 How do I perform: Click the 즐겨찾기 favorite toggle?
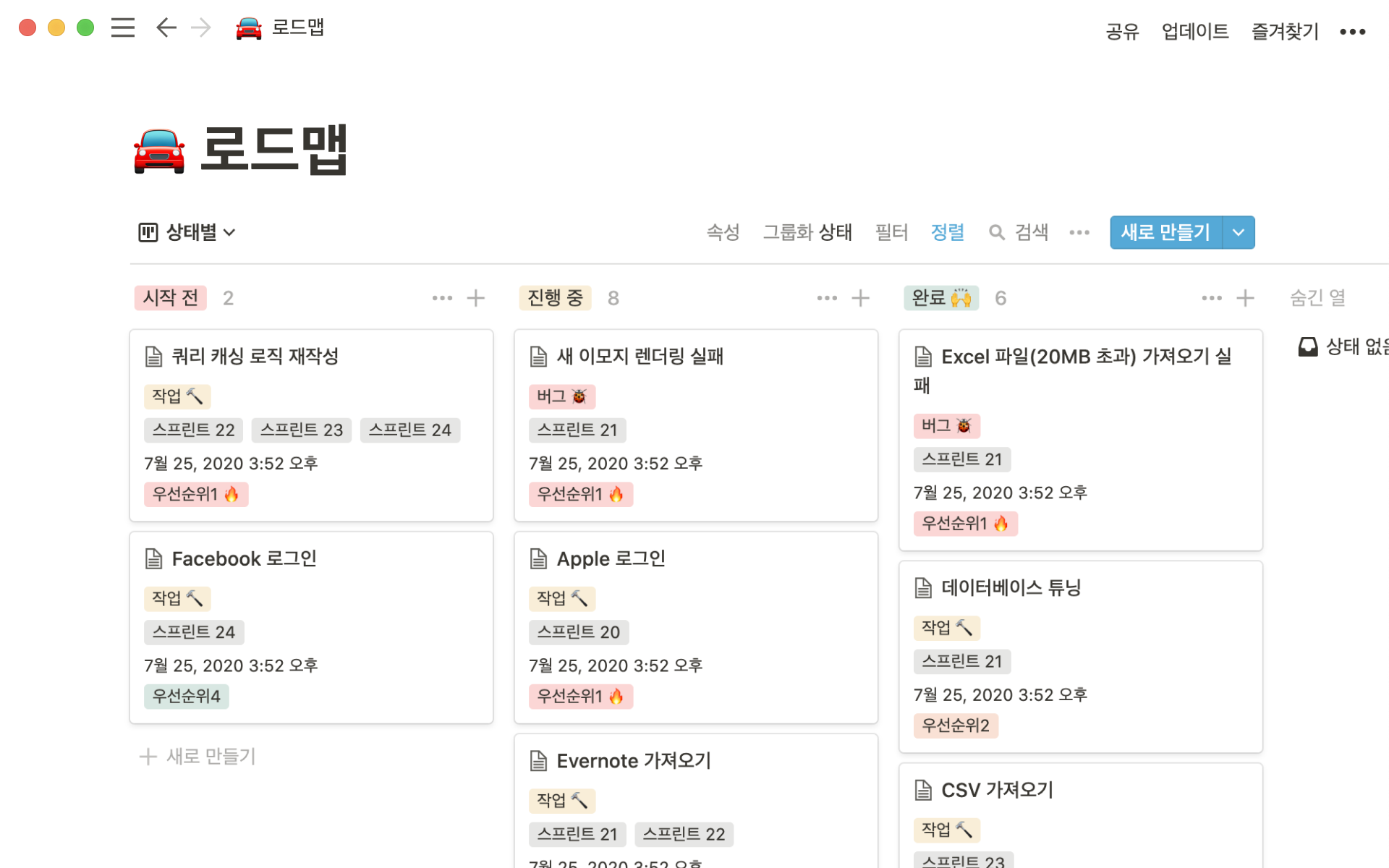1285,32
